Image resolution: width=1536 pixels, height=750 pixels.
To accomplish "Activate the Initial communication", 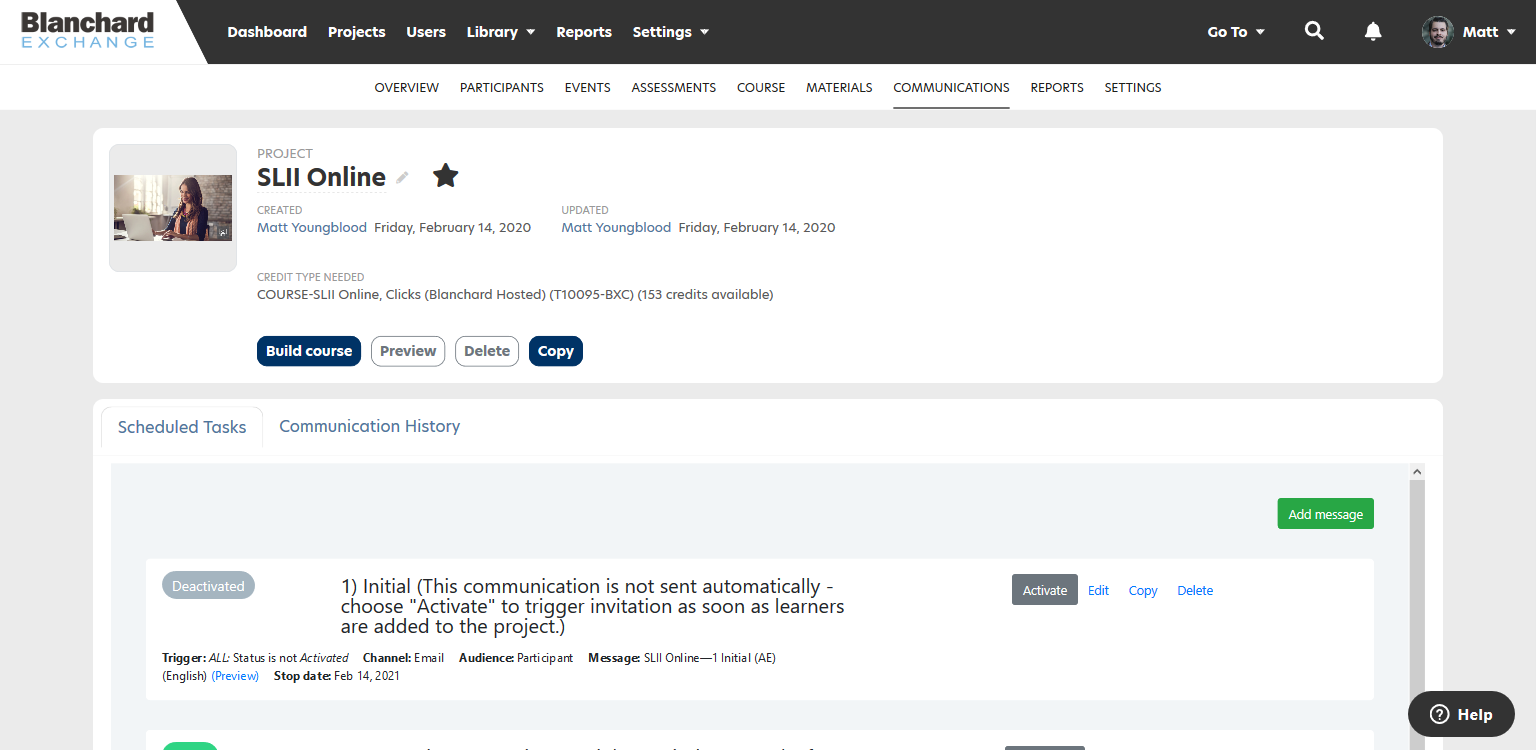I will [1045, 590].
